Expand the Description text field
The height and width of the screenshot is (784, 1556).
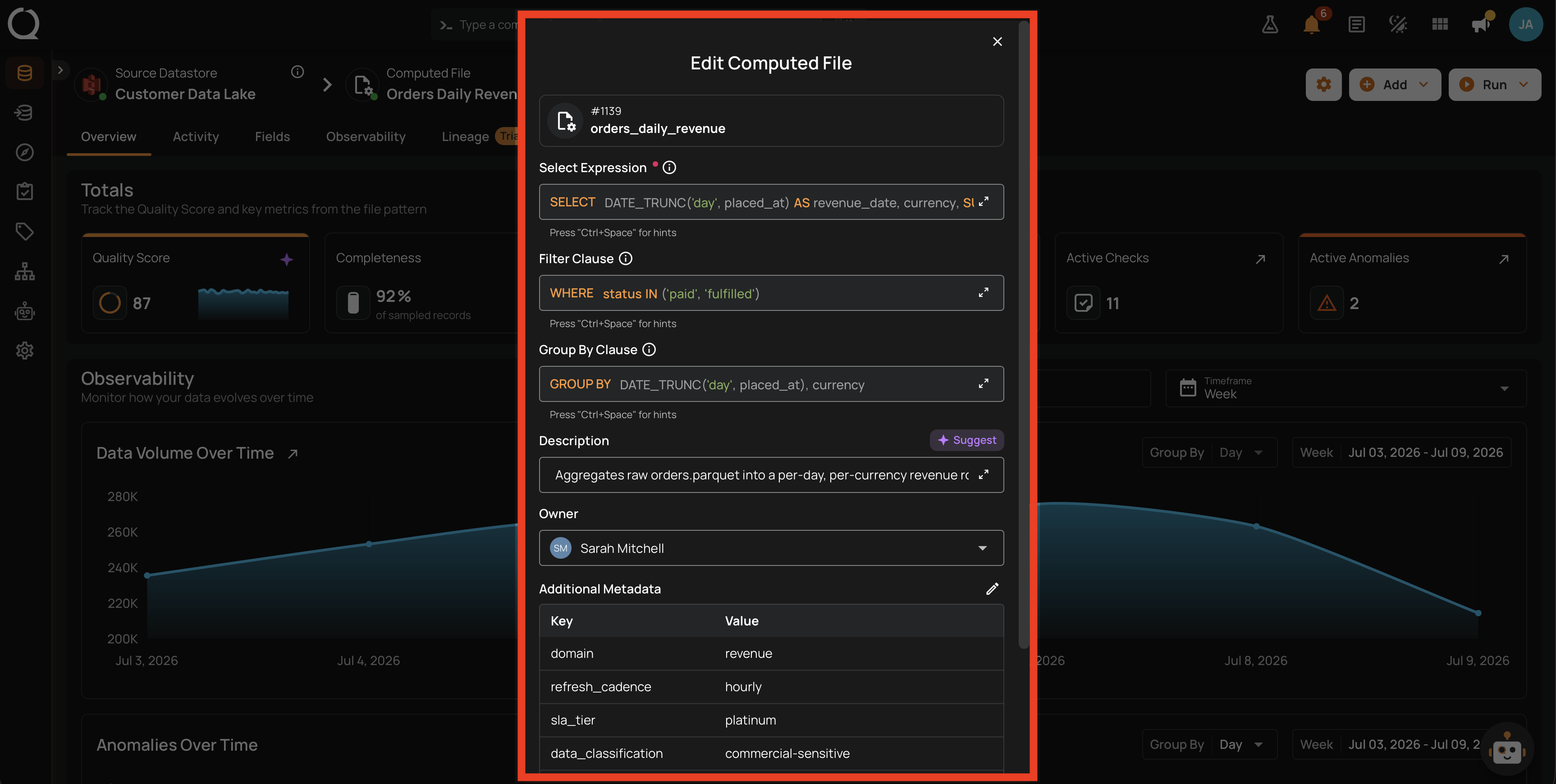(x=984, y=475)
